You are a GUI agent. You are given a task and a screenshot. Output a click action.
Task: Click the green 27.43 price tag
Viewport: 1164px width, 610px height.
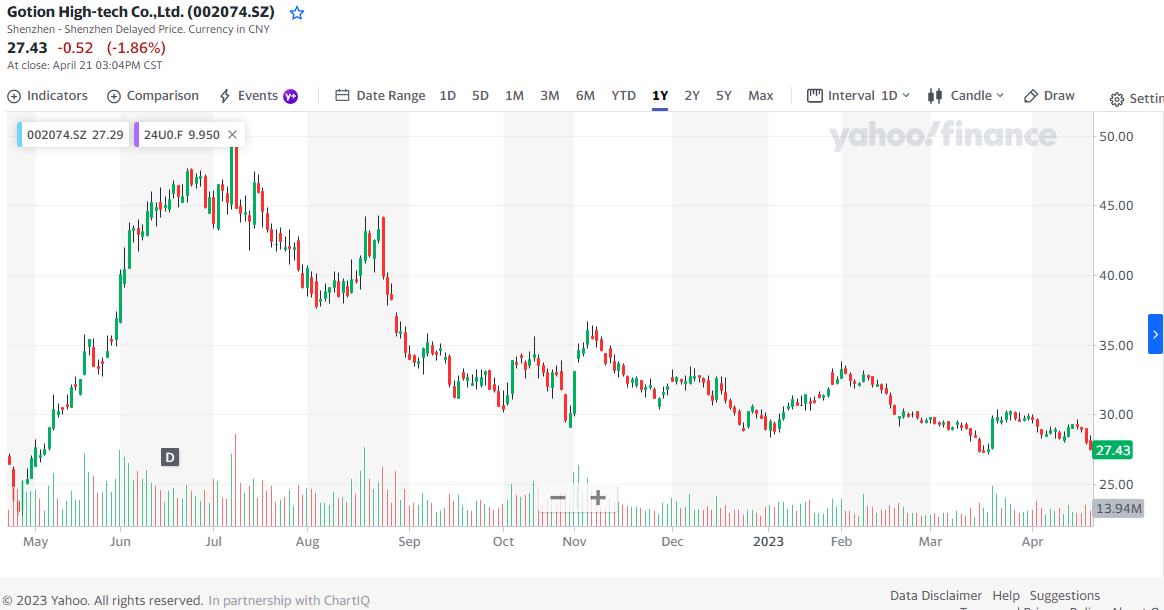[1112, 450]
